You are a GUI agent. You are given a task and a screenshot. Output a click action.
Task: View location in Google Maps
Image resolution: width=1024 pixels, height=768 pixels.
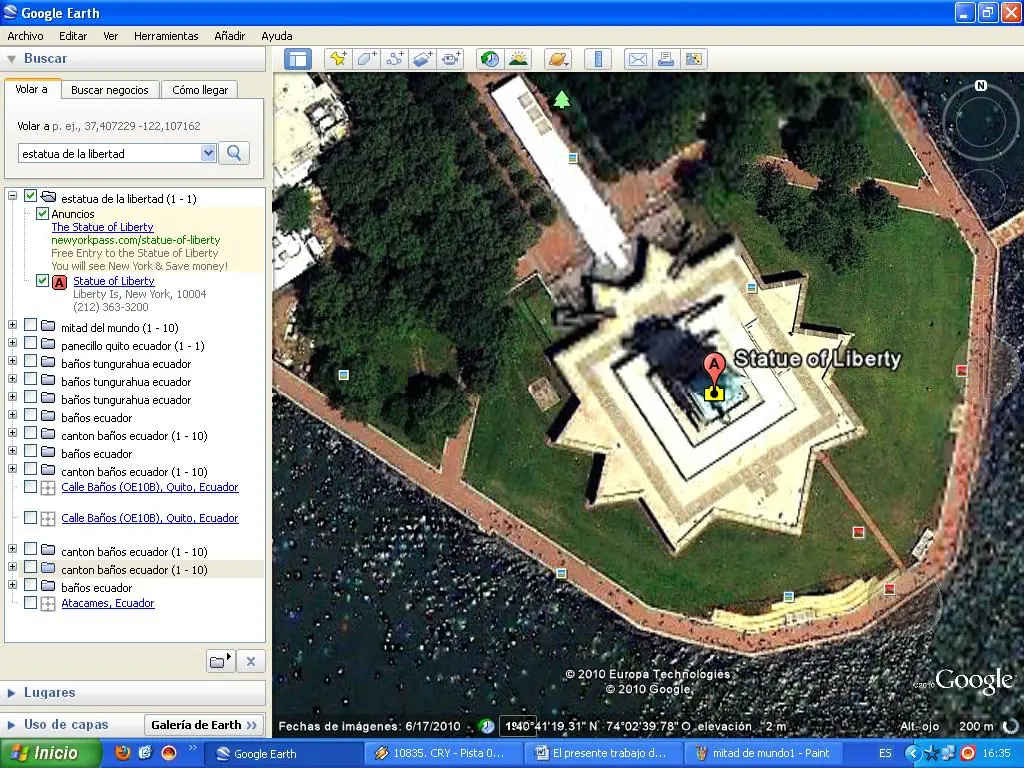coord(694,59)
